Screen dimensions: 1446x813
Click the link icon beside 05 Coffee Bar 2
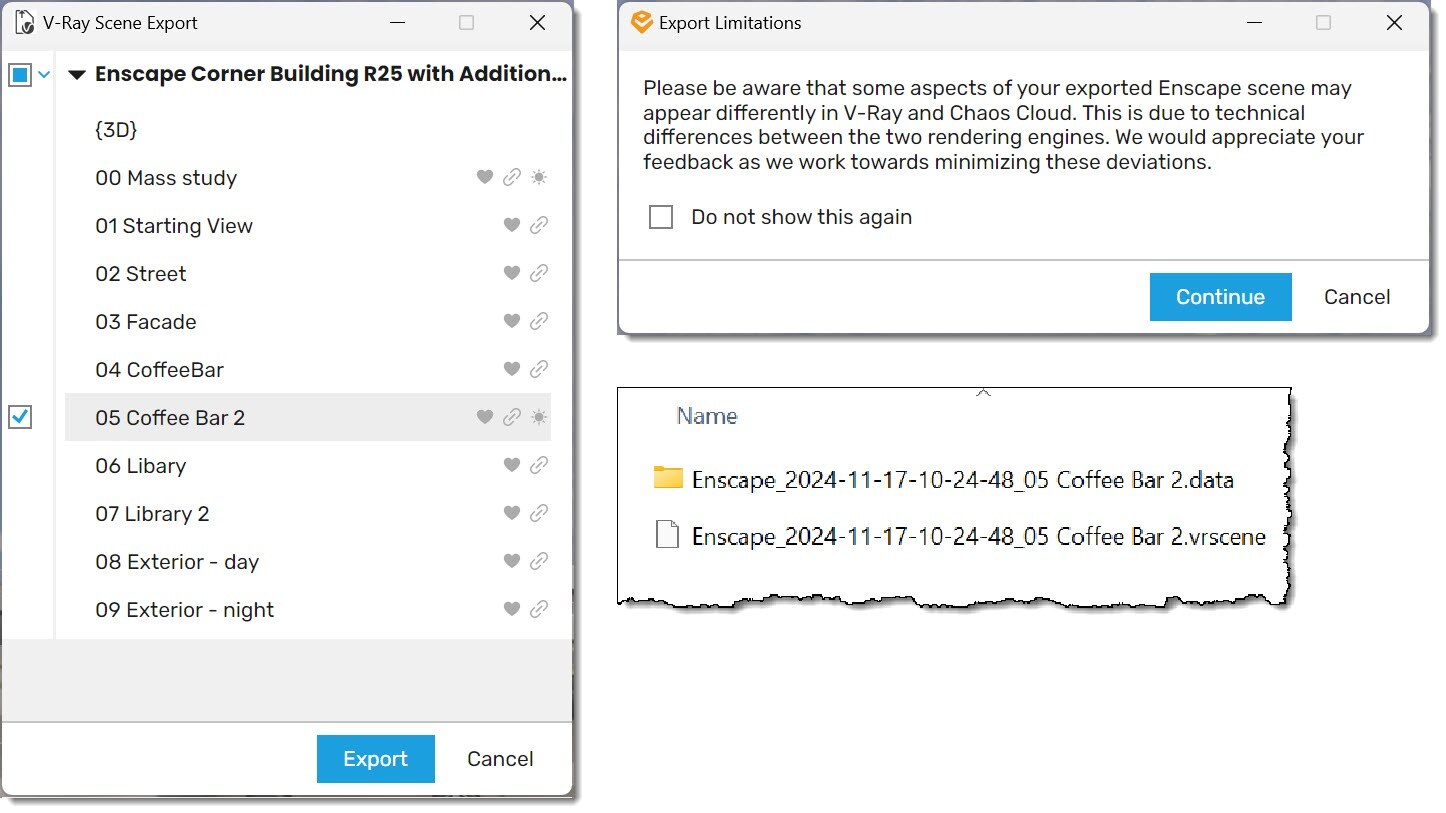tap(512, 417)
